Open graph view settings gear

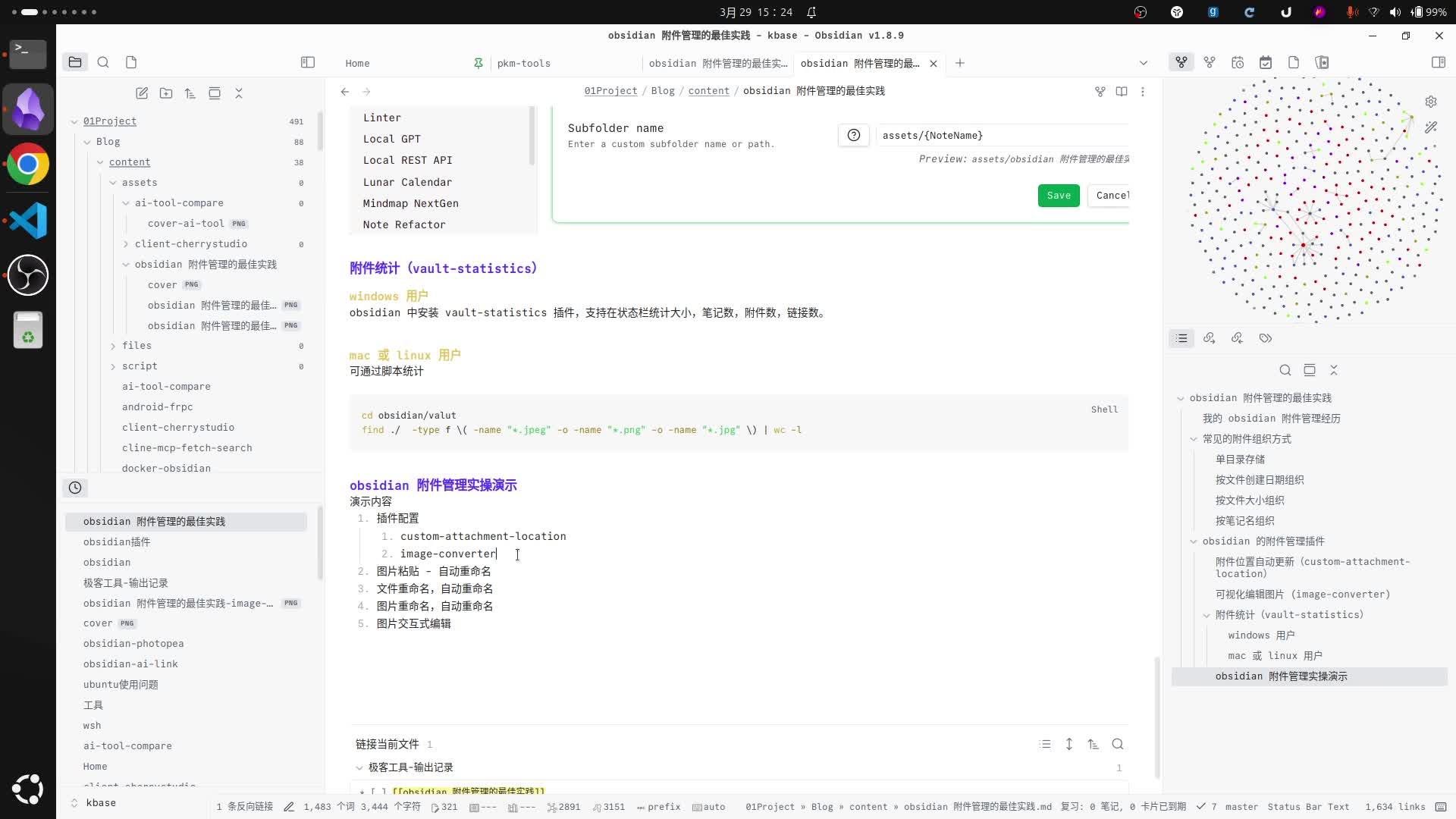pos(1432,101)
